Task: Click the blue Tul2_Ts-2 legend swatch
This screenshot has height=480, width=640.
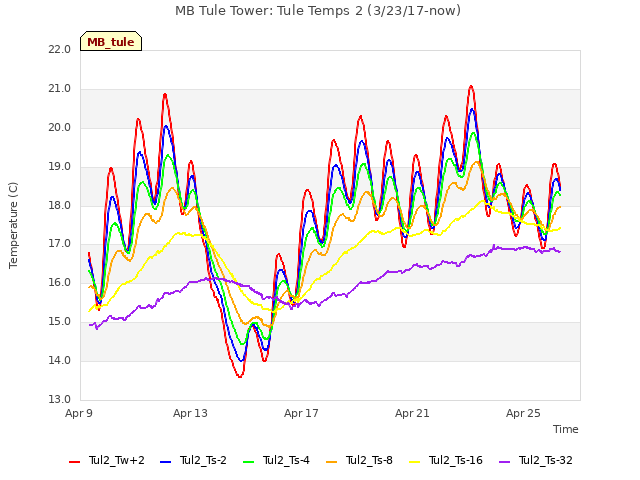Action: point(165,462)
